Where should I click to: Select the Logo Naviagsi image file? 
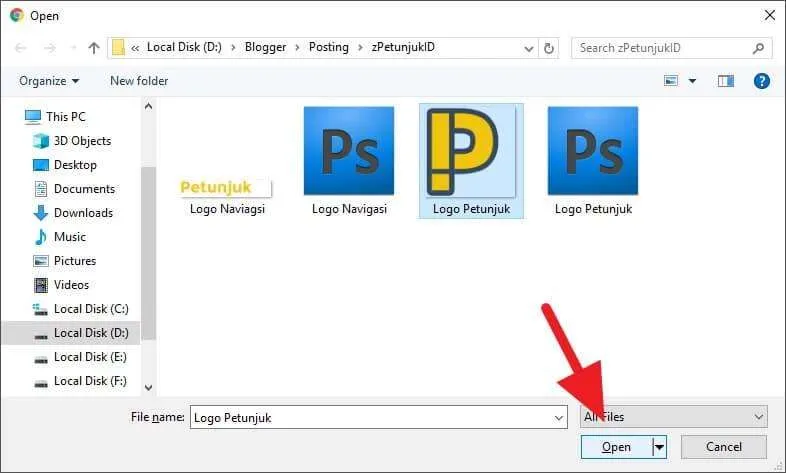tap(227, 197)
